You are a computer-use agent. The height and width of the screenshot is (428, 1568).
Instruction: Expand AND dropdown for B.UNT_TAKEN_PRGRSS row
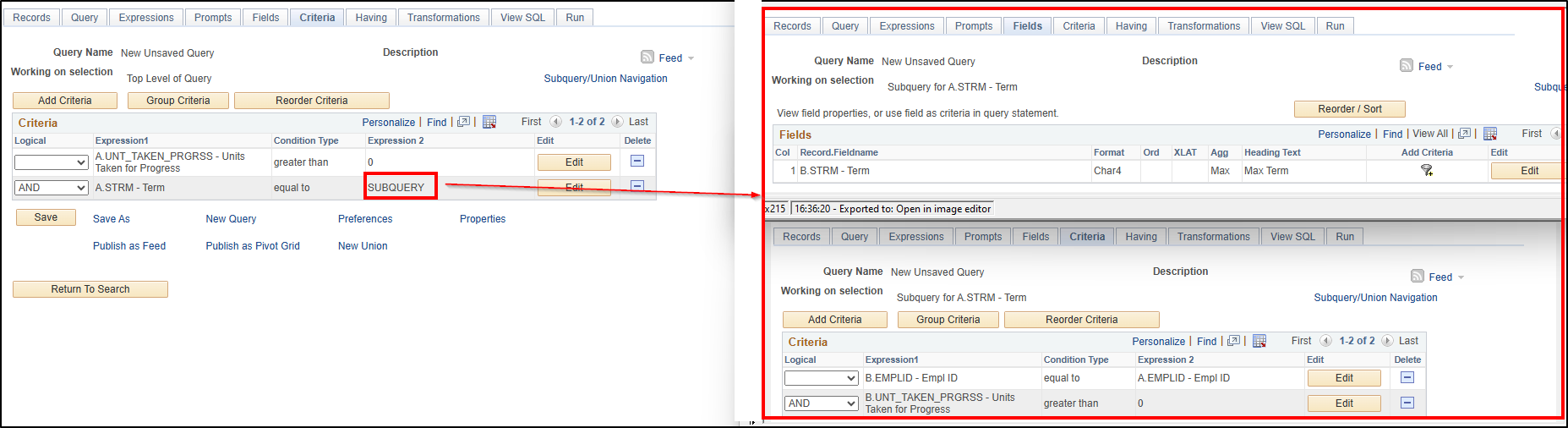(x=822, y=403)
